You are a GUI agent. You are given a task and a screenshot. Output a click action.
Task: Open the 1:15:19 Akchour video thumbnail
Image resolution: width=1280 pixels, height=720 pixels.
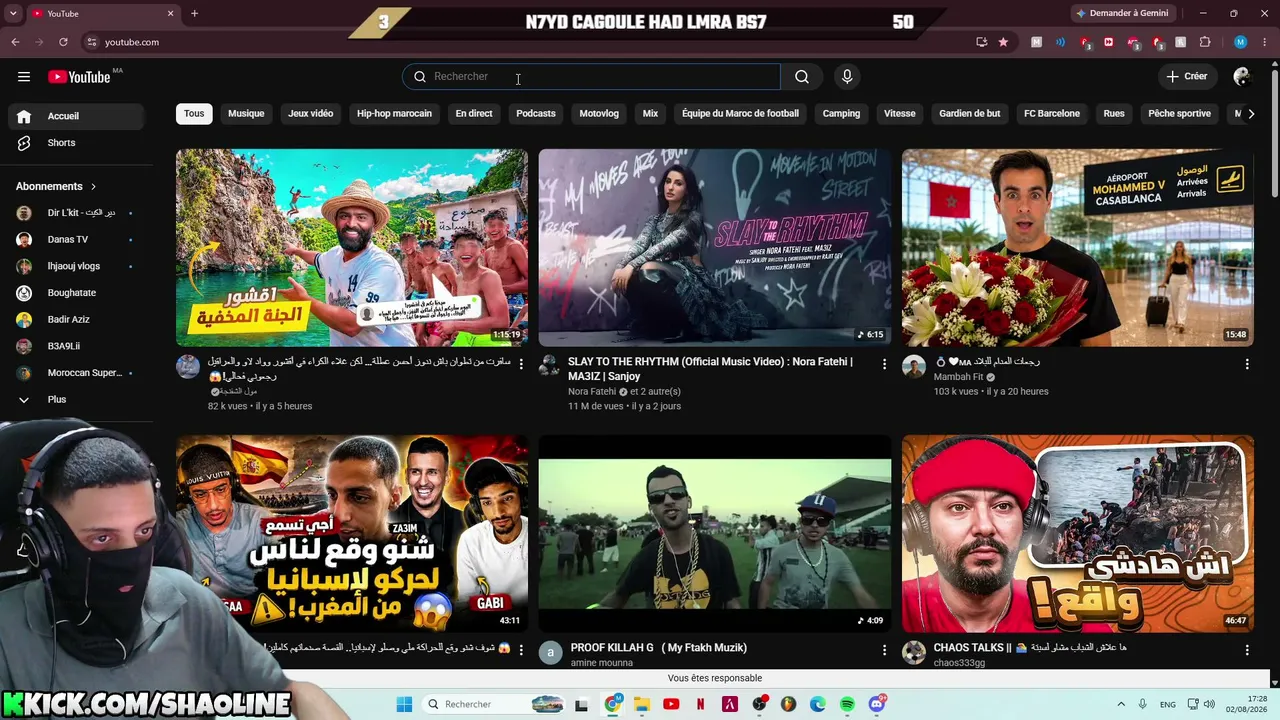point(352,248)
